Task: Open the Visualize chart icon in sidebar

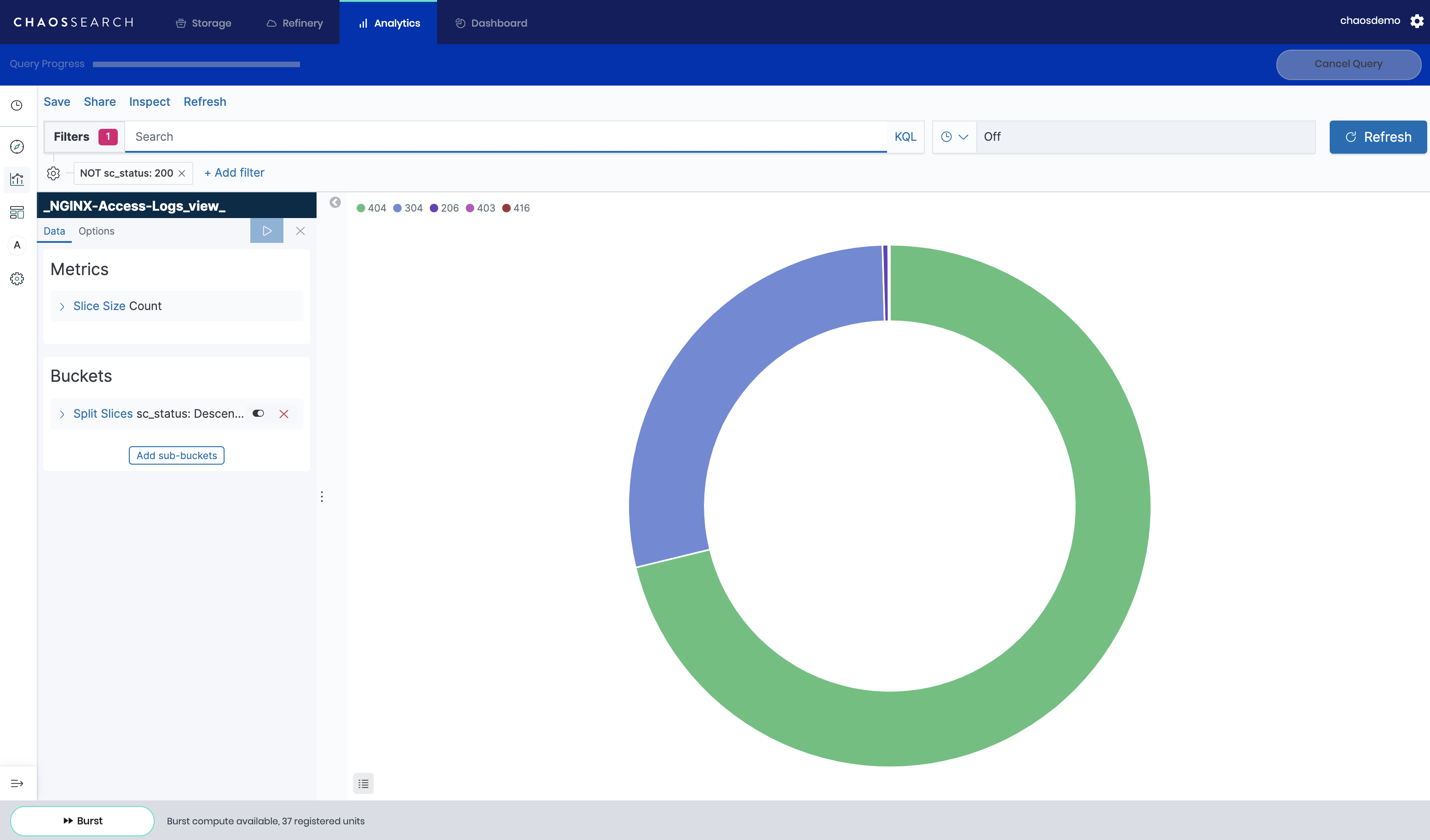Action: click(17, 179)
